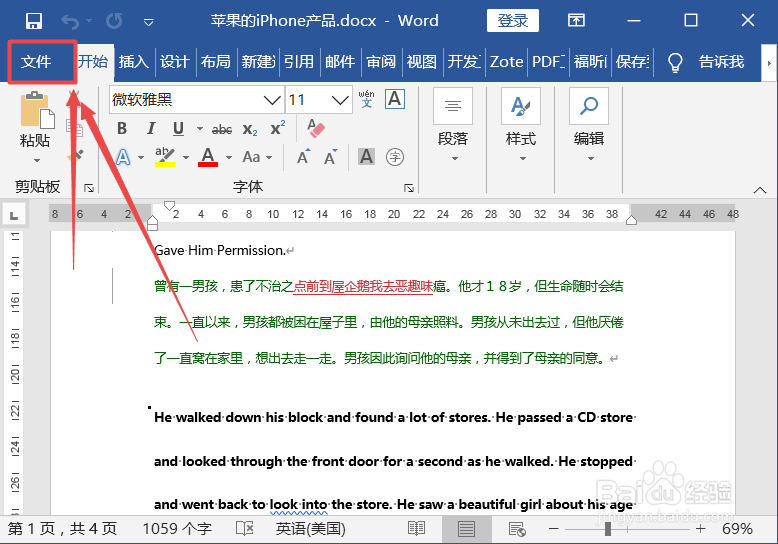Apply red font color
This screenshot has height=544, width=778.
coord(208,157)
